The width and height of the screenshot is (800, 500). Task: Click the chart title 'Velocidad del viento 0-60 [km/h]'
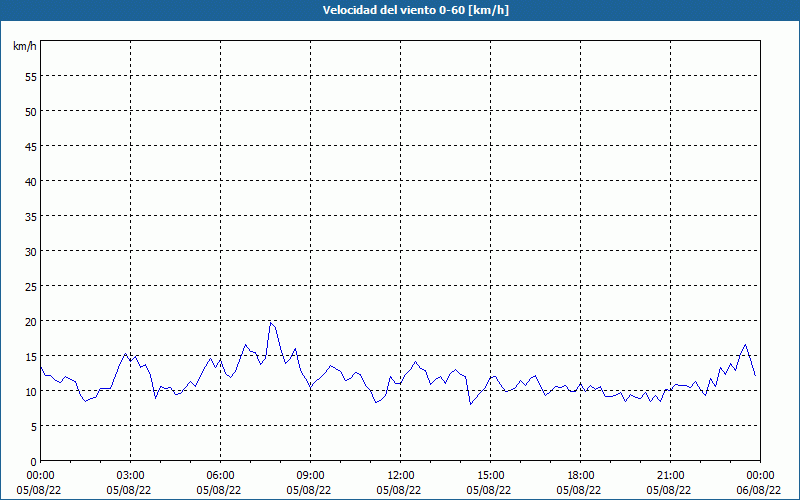(x=415, y=10)
